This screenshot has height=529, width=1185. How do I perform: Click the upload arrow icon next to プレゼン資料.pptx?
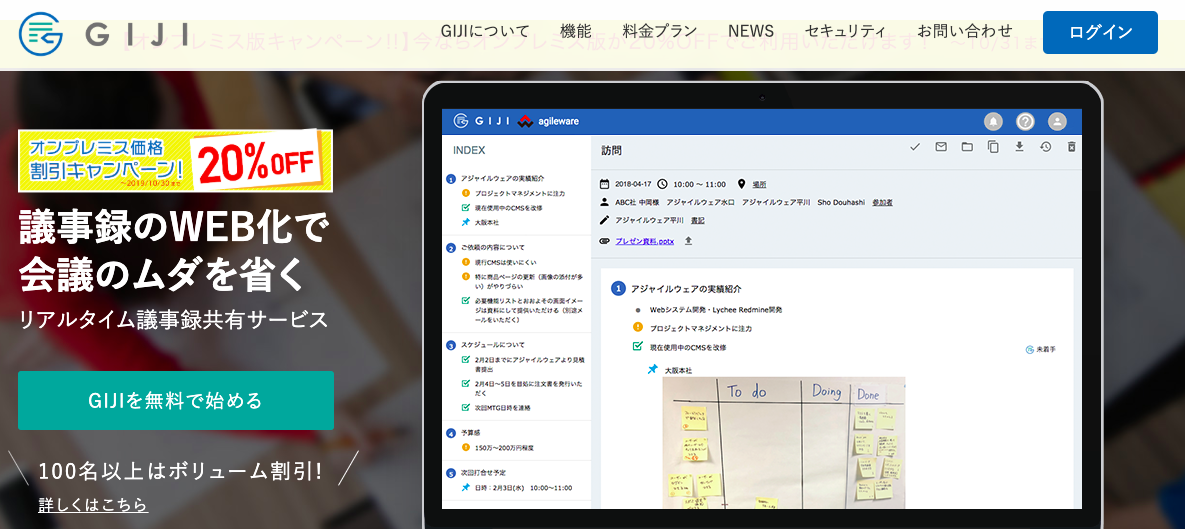[x=688, y=241]
